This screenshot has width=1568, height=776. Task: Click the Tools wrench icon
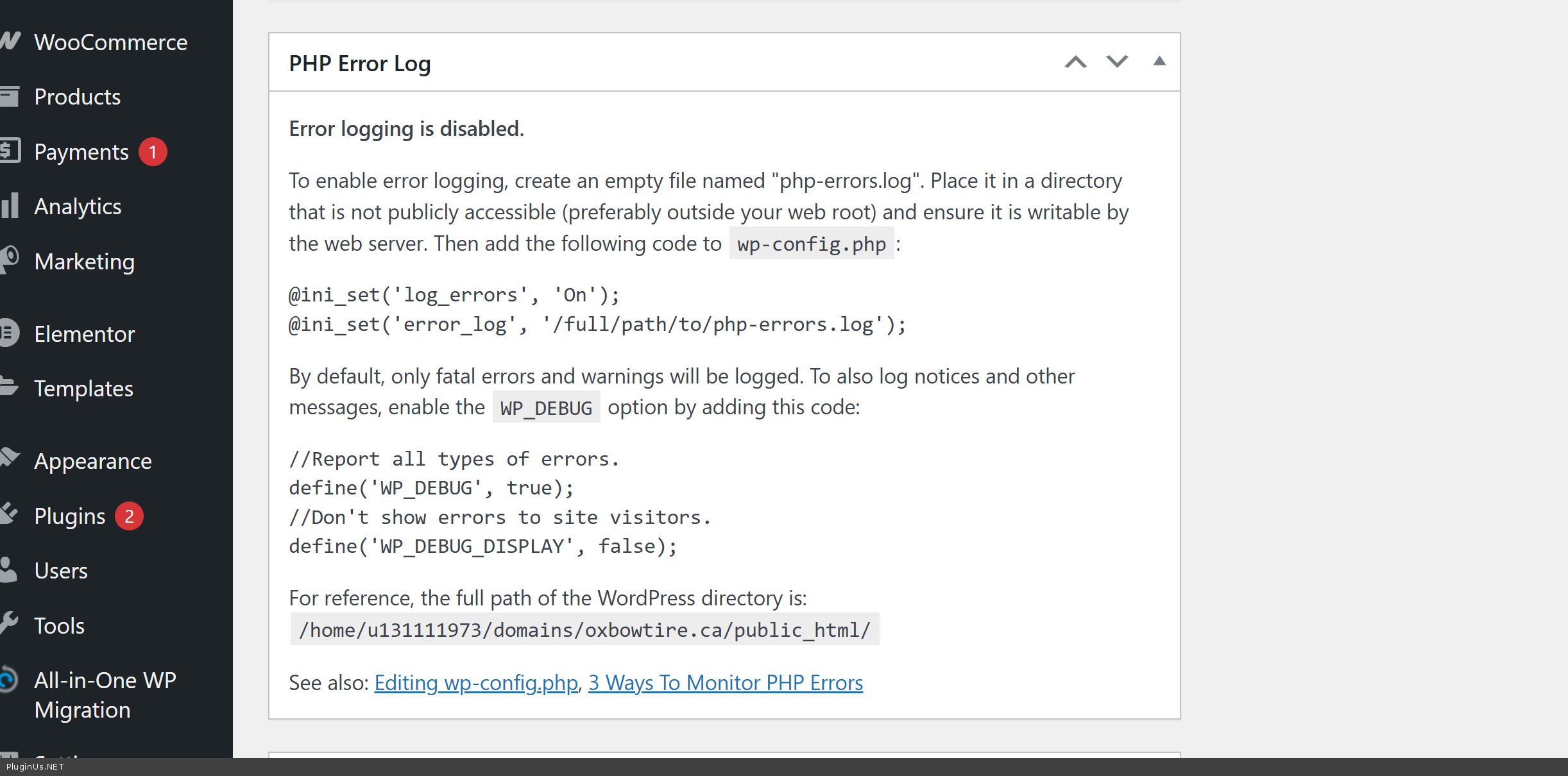[x=9, y=624]
